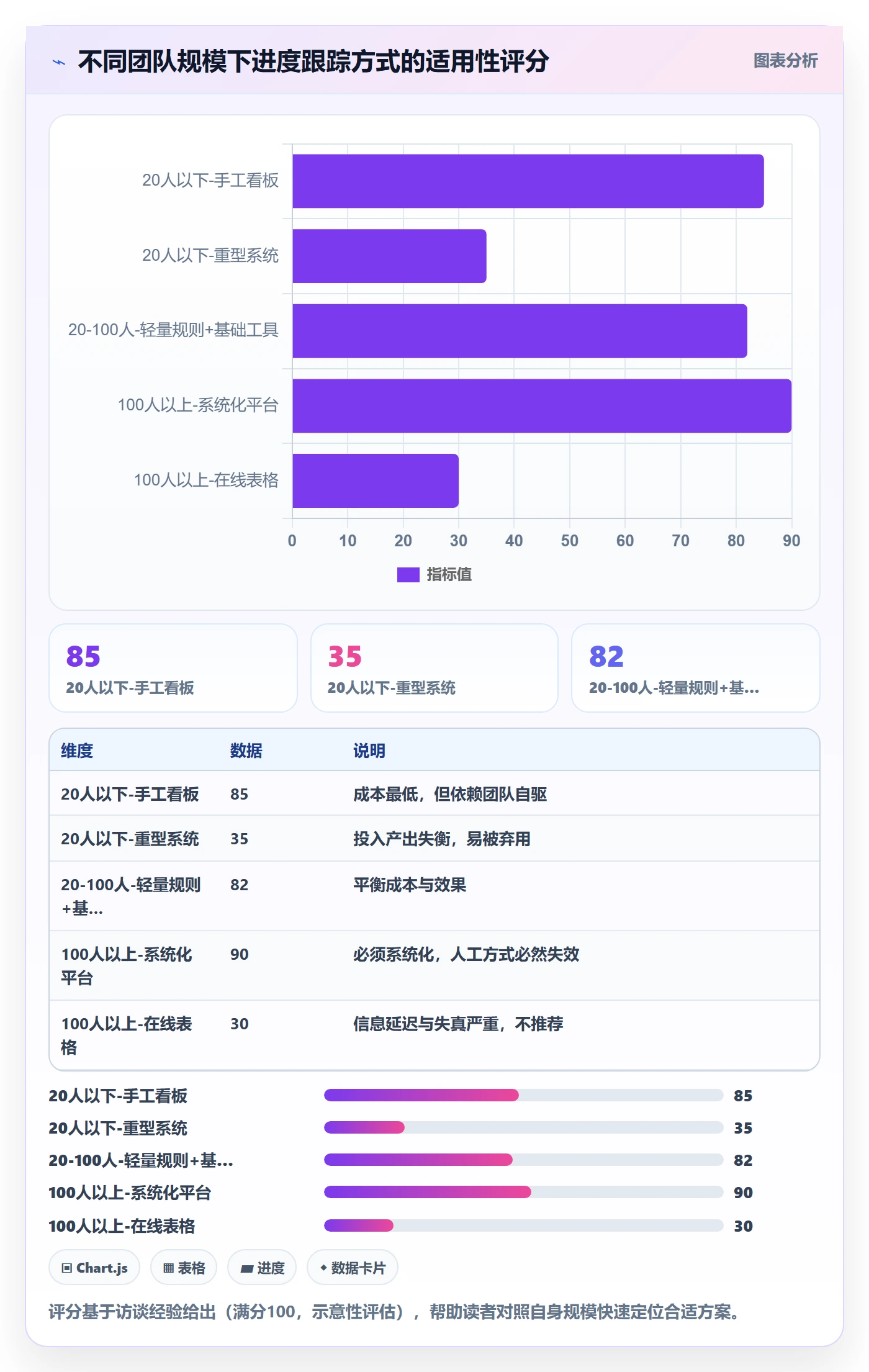The image size is (869, 1372).
Task: Click the table cell 必须系统化，人工方式必然失效
Action: [466, 954]
